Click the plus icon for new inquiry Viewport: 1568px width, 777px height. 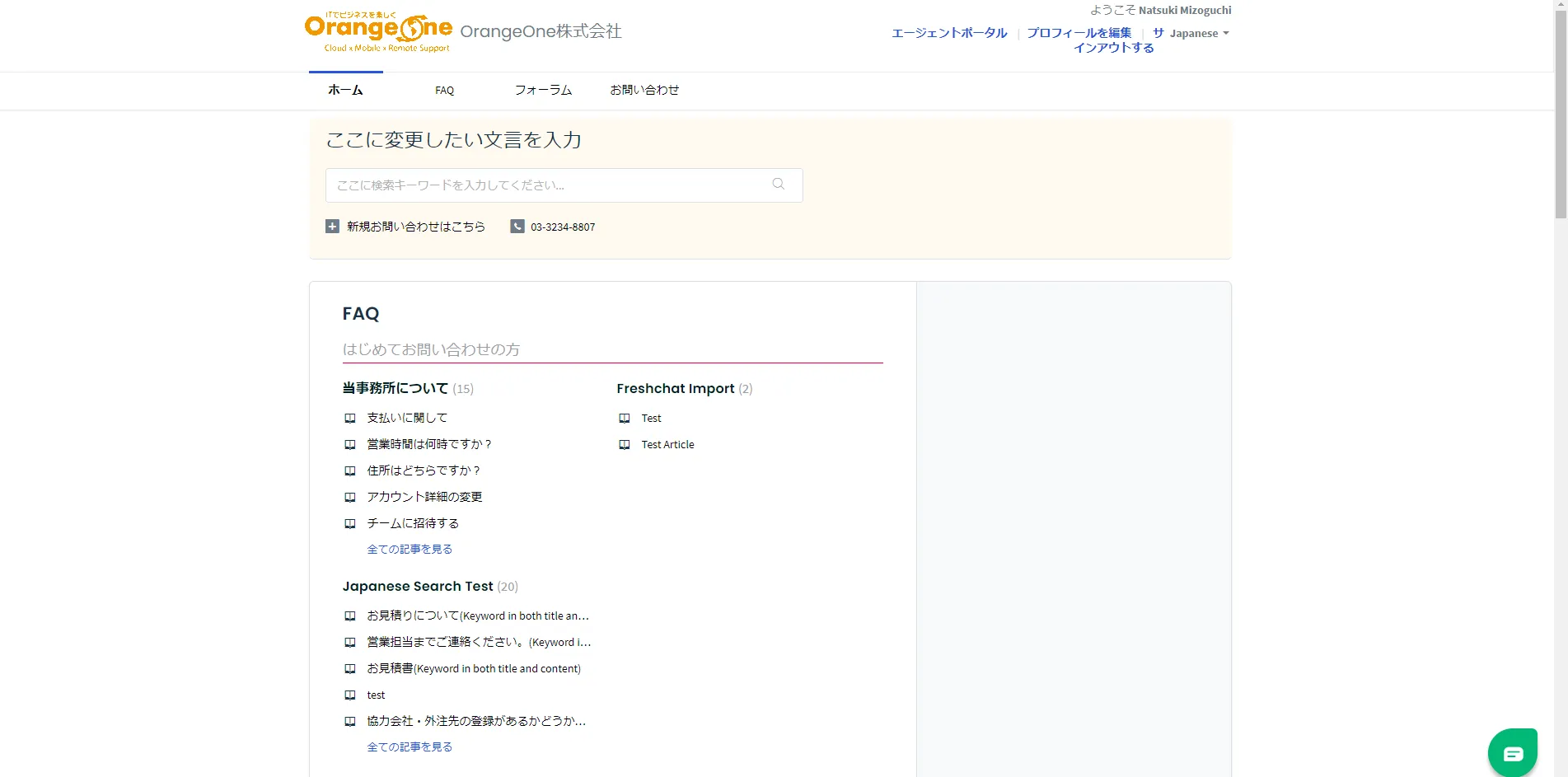[332, 227]
